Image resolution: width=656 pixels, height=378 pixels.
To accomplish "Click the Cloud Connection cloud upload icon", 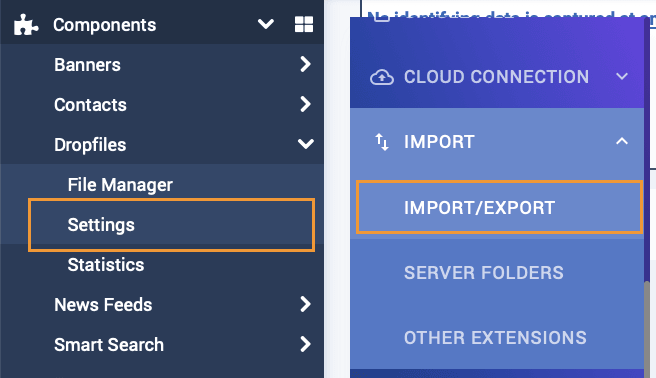I will [382, 77].
